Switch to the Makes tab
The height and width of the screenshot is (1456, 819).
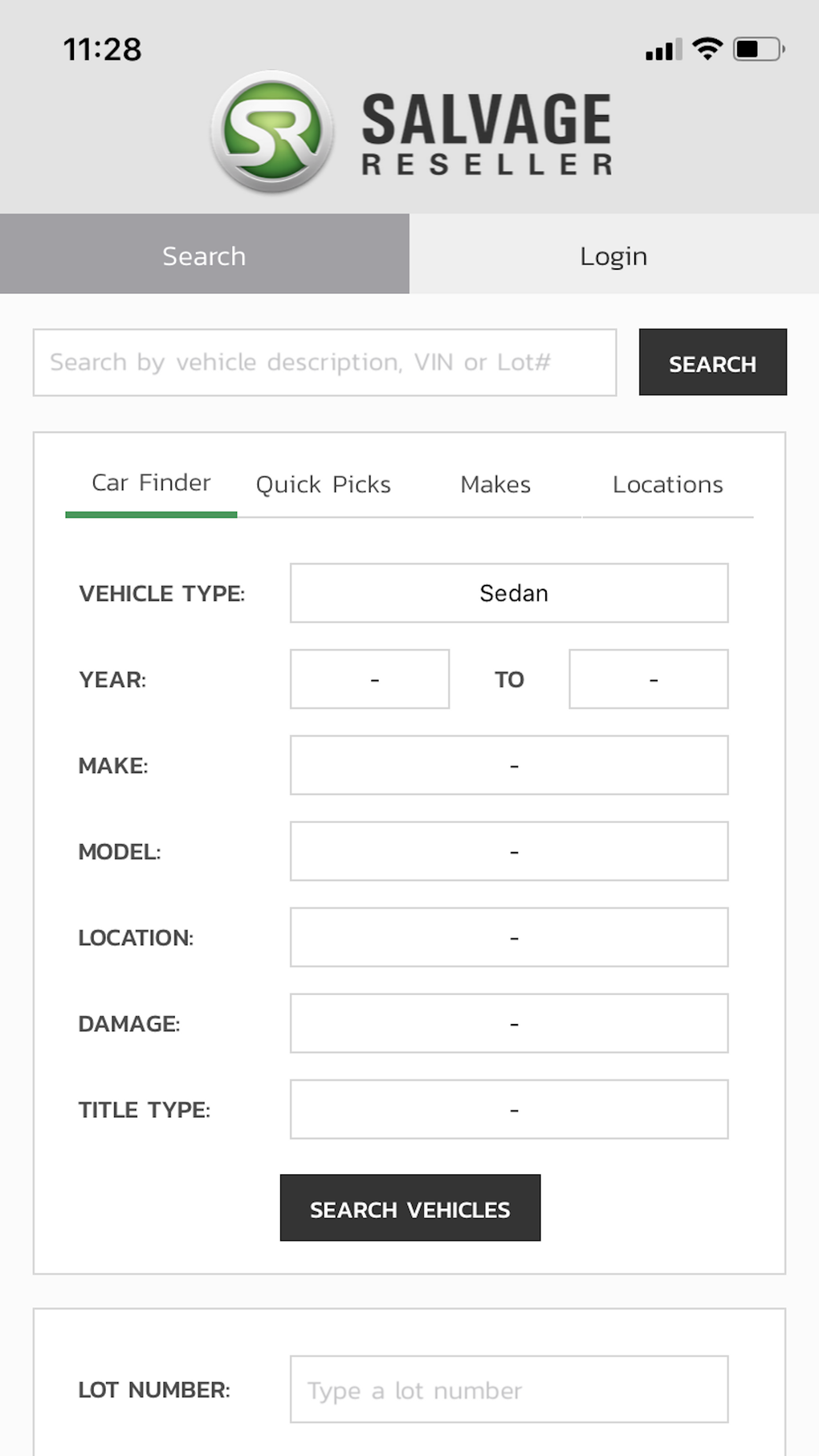495,485
